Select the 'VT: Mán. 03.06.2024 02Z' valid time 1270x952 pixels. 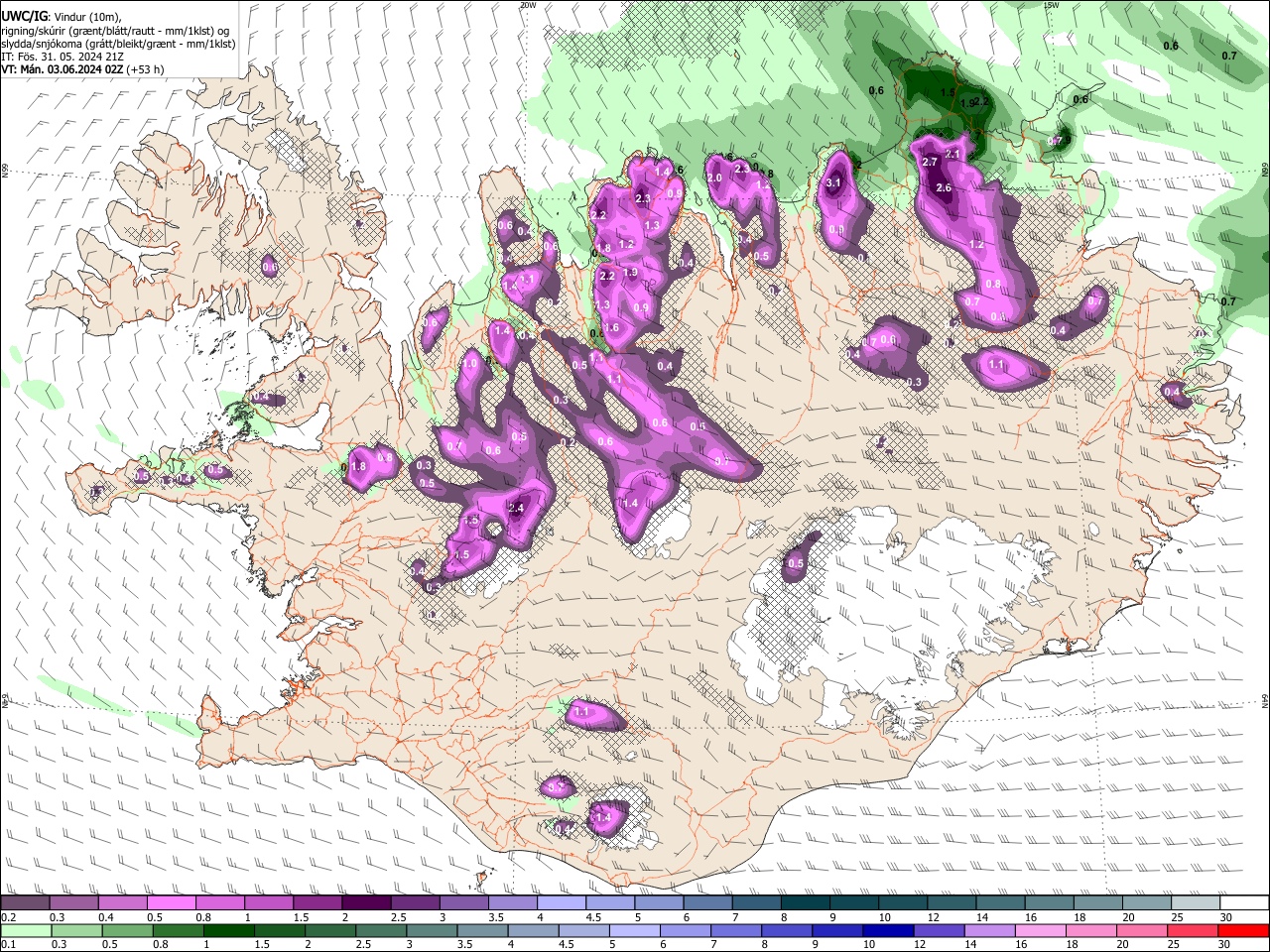pos(63,69)
